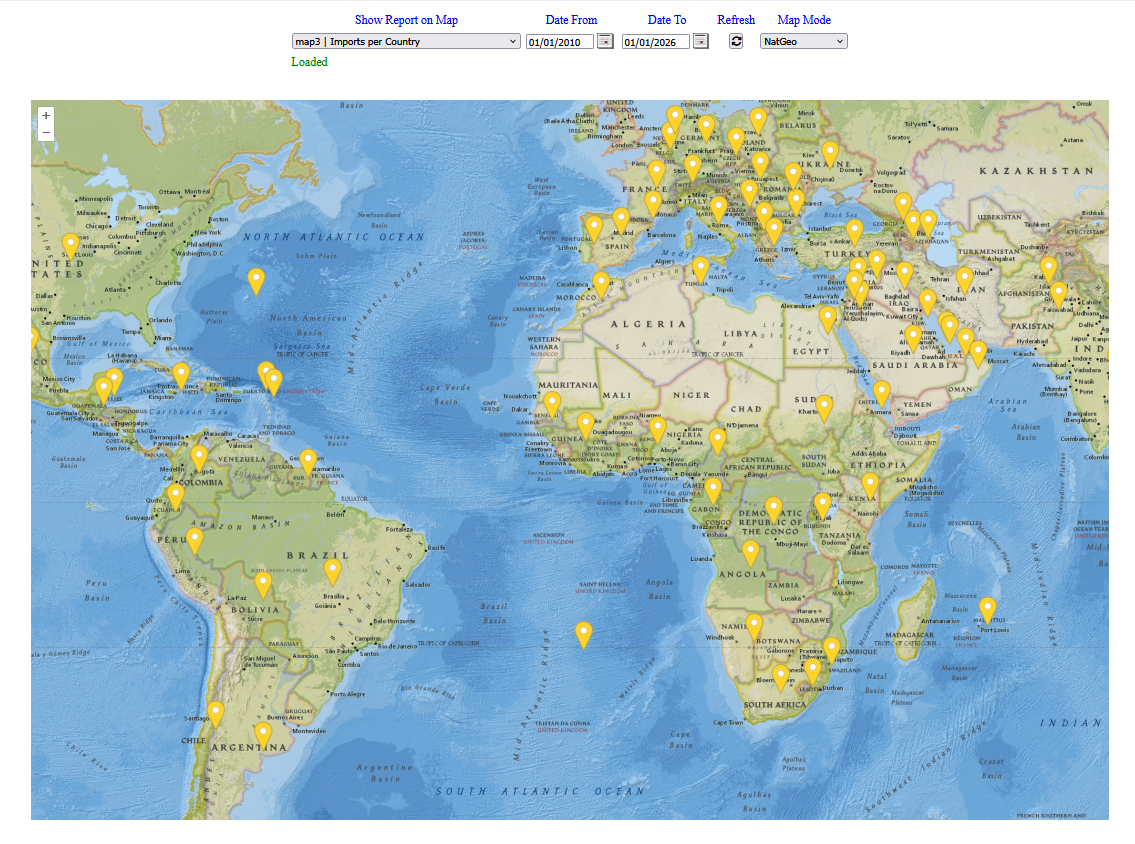The width and height of the screenshot is (1135, 844).
Task: Select the map pin on Egypt
Action: point(827,317)
